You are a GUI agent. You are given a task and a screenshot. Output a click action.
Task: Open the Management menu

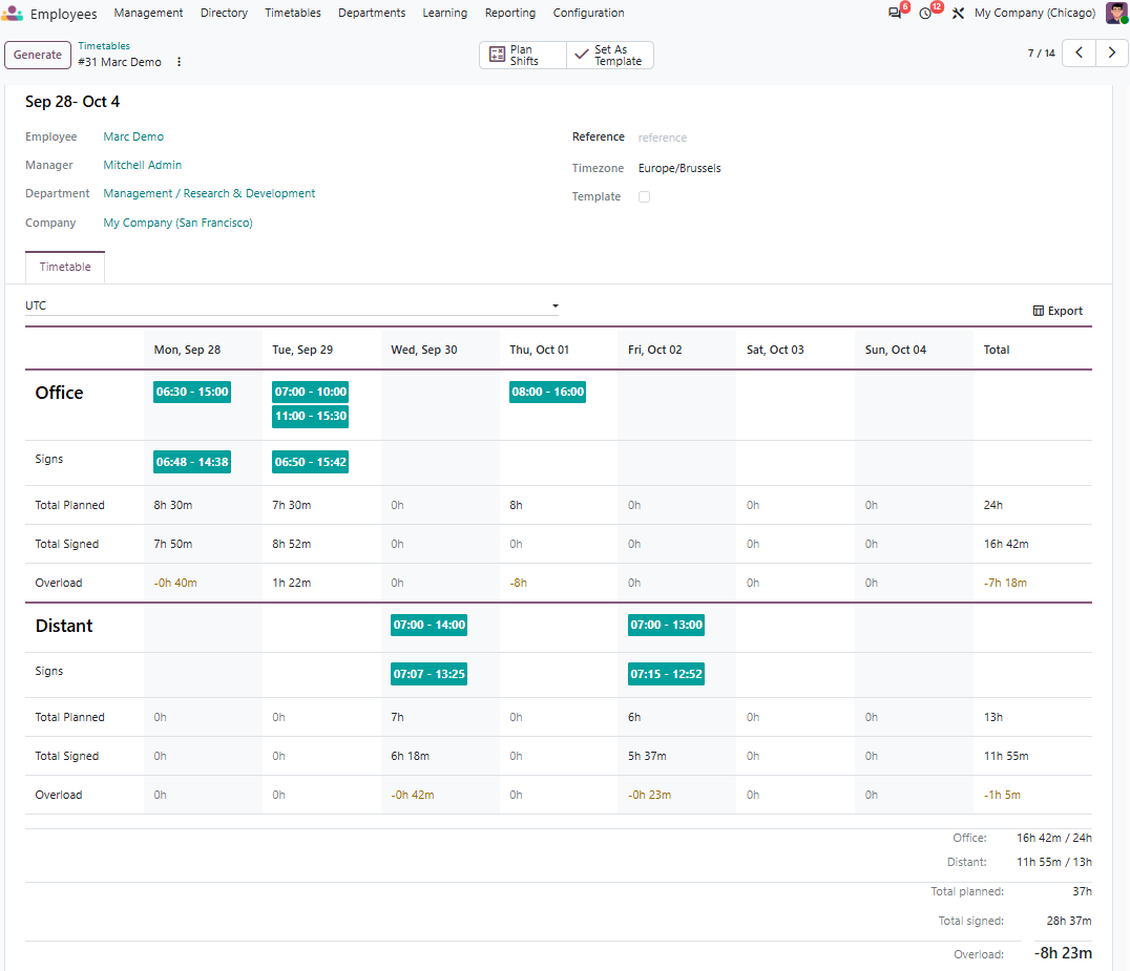148,13
